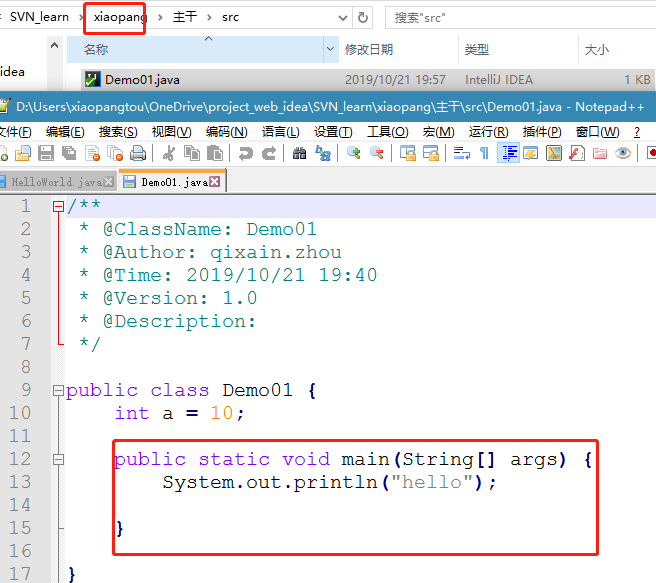This screenshot has width=656, height=583.
Task: Open the 视图(V) menu
Action: pos(172,132)
